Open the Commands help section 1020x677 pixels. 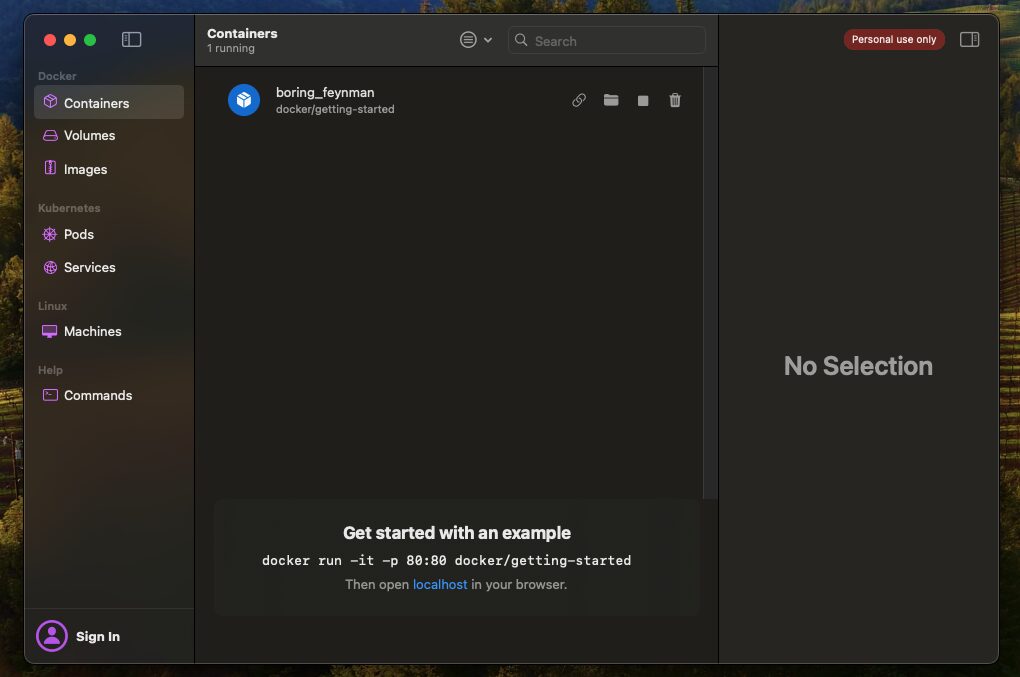(97, 395)
